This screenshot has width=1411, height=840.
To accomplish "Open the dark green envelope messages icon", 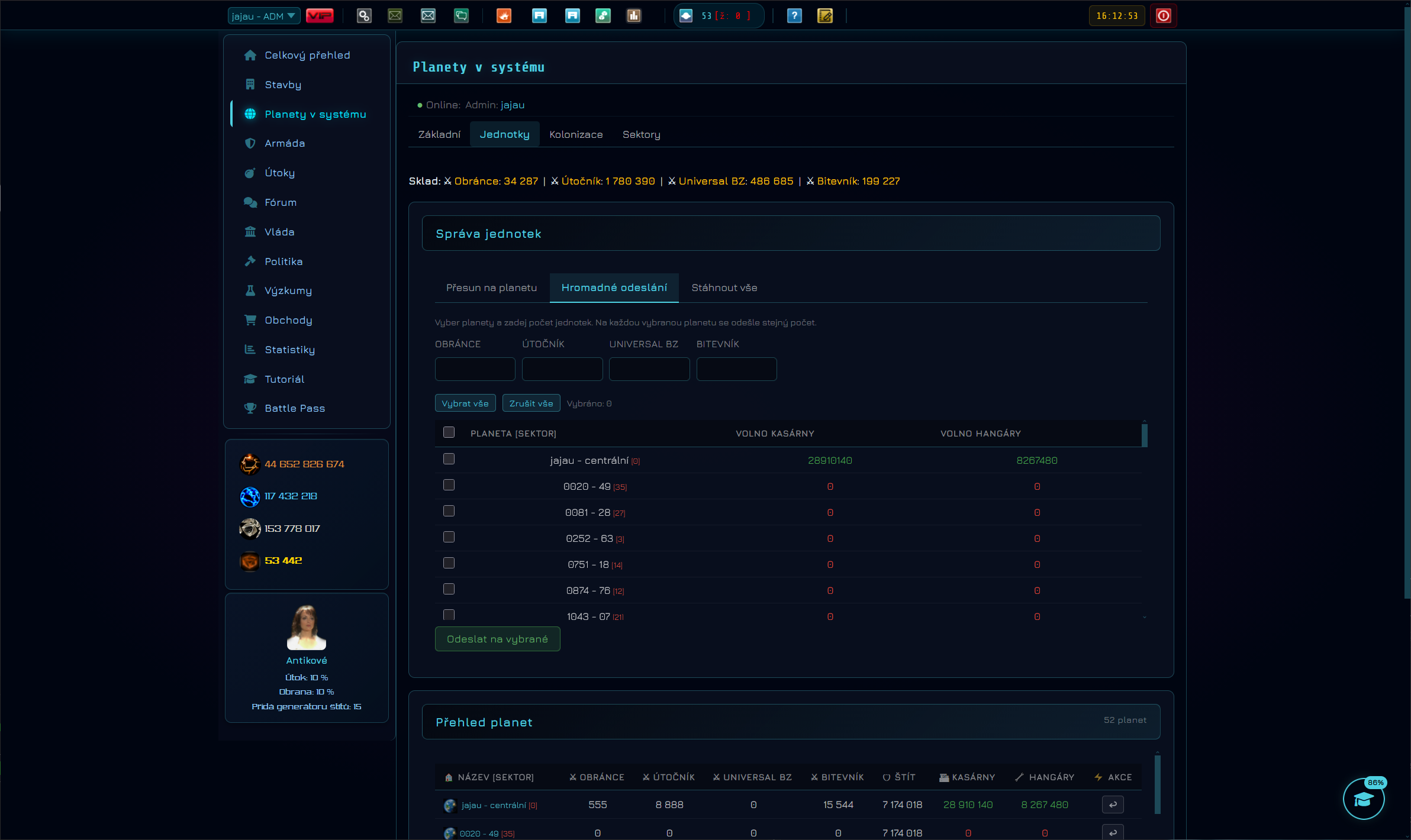I will click(395, 16).
